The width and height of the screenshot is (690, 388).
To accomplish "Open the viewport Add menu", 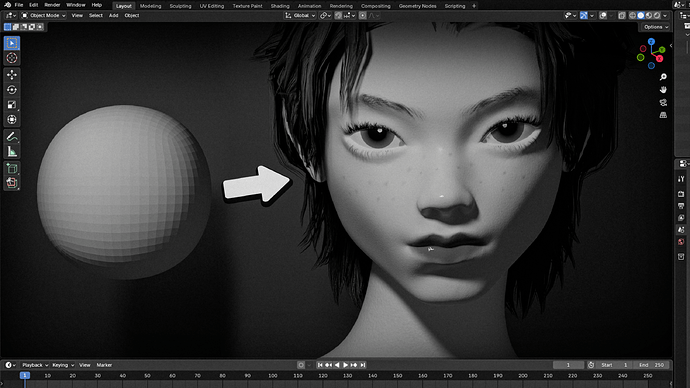I will 114,15.
